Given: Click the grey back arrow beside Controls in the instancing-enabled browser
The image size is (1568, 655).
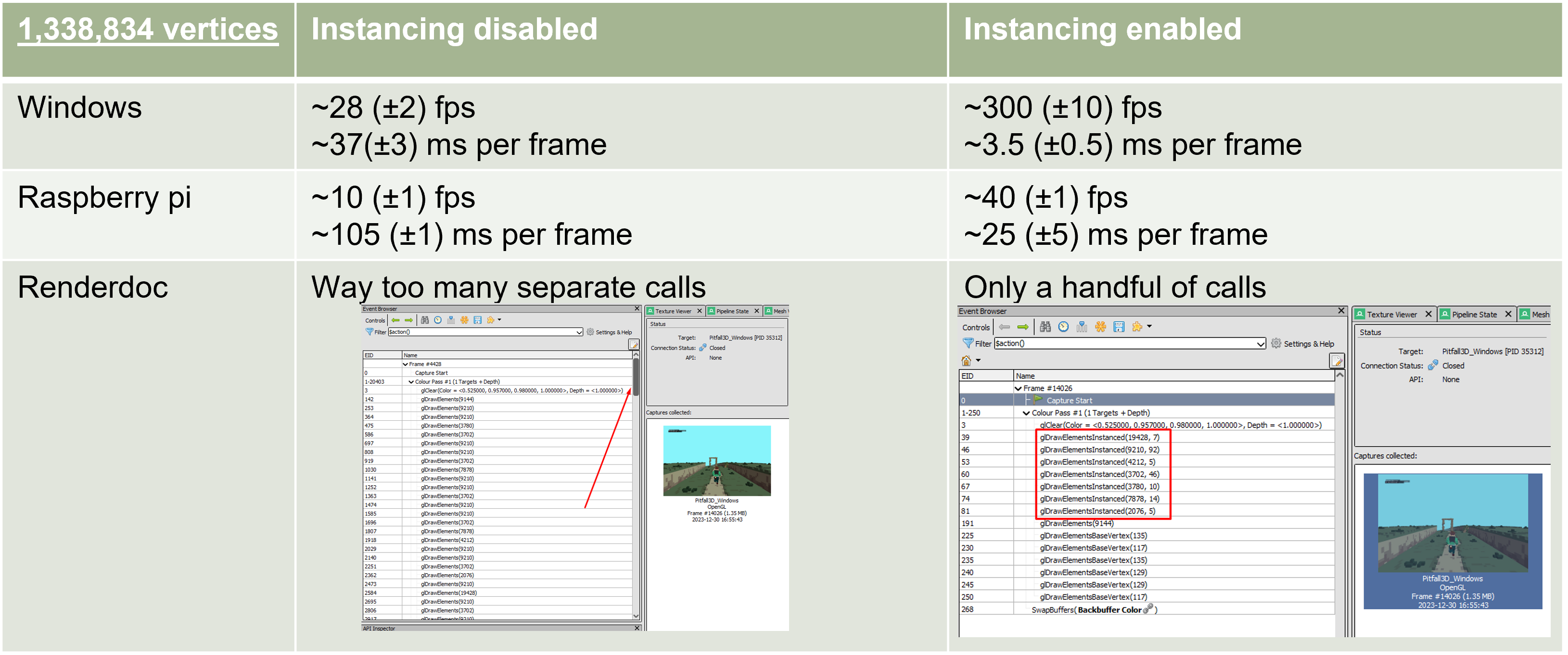Looking at the screenshot, I should click(1004, 327).
